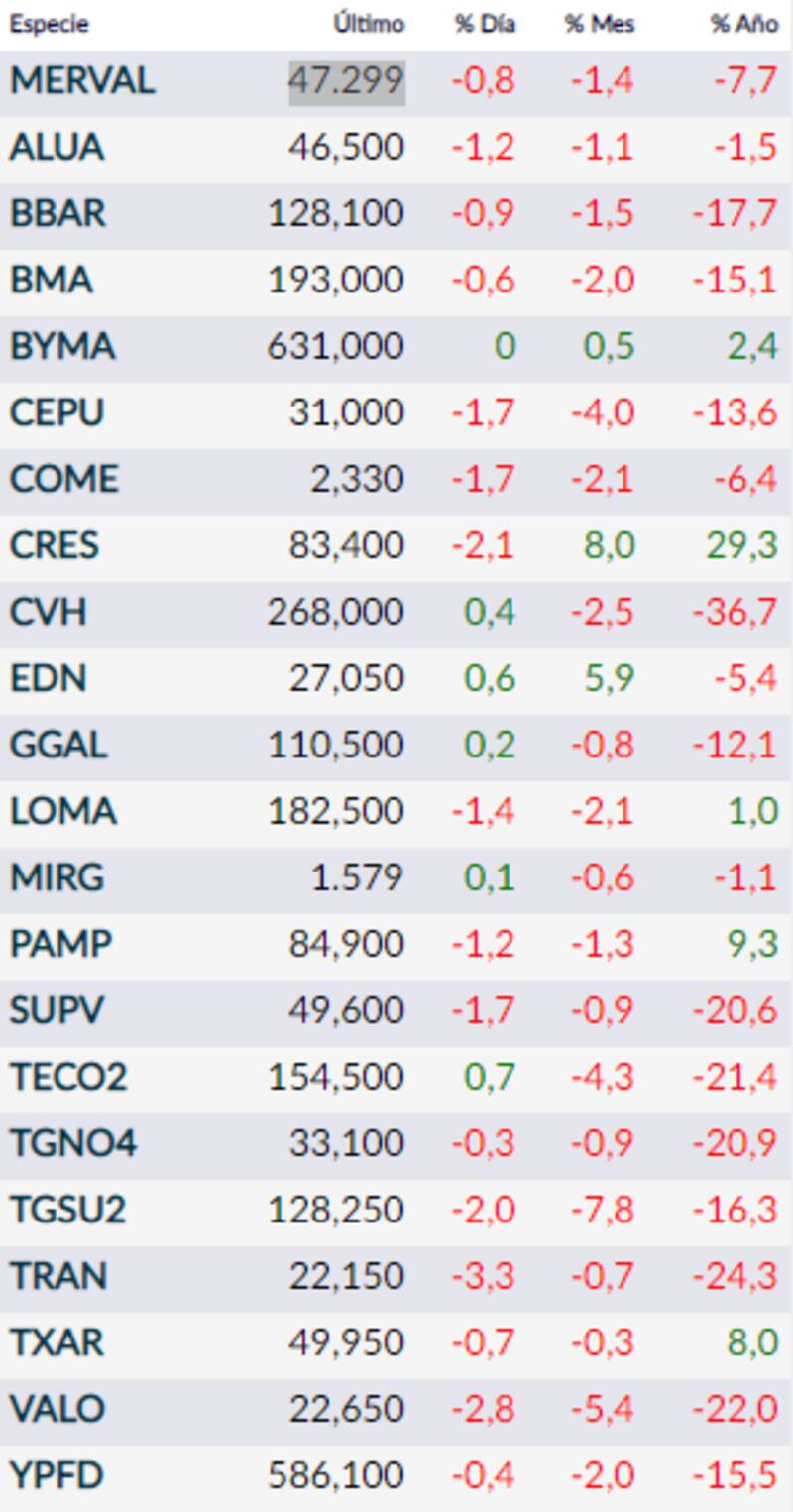The image size is (793, 1512).
Task: Click the CVH yearly change -36,7
Action: (x=746, y=612)
